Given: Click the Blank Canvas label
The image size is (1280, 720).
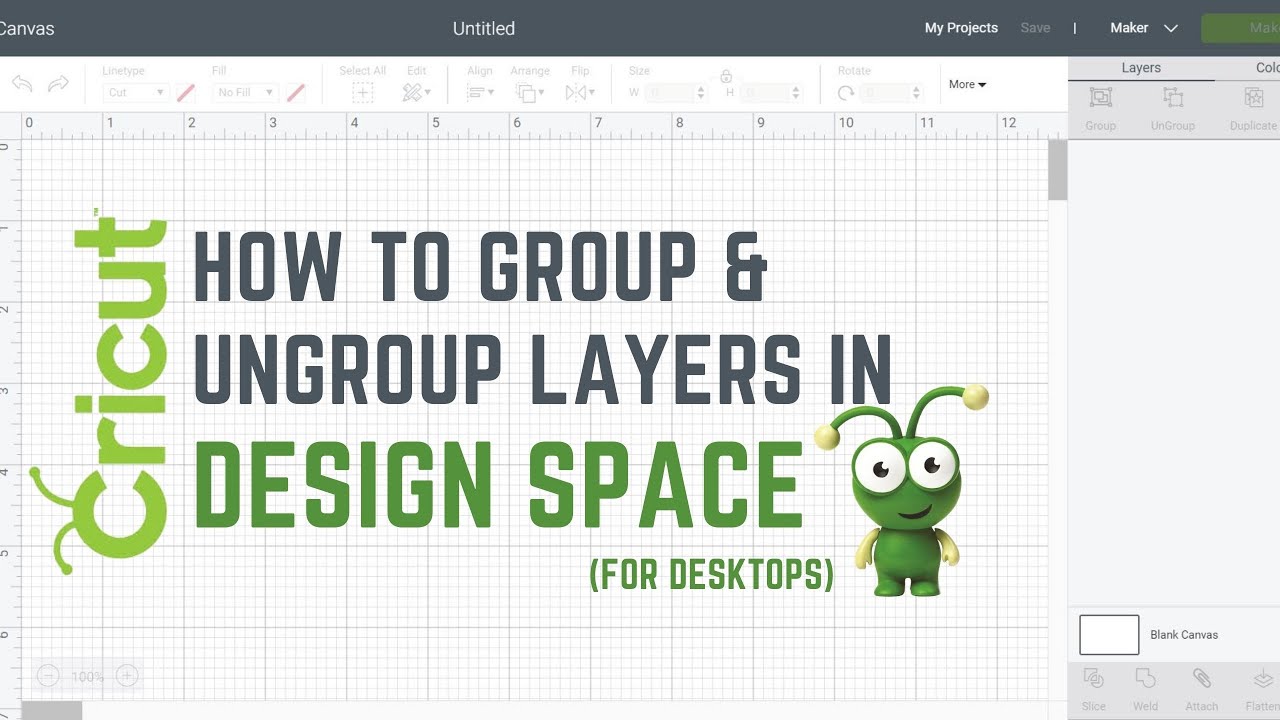Looking at the screenshot, I should (x=1184, y=635).
